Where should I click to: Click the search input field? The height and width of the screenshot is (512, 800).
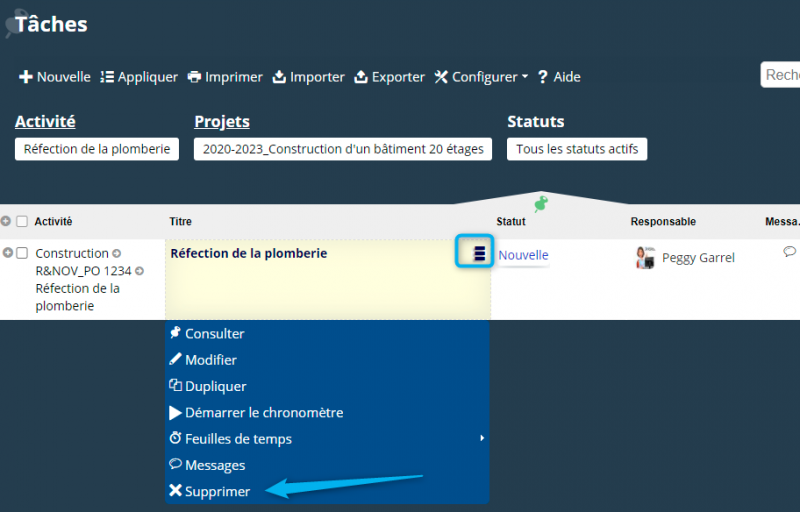tap(781, 75)
